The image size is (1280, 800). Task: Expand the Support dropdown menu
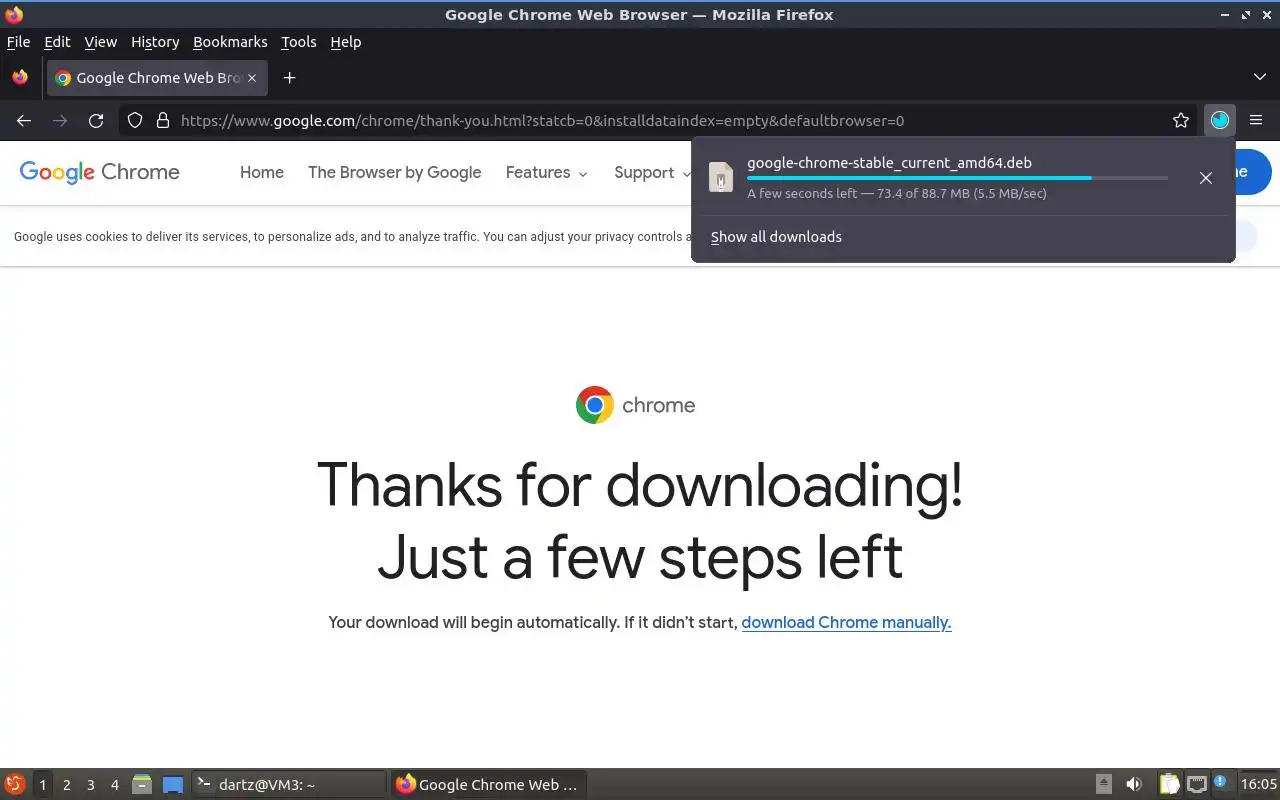(652, 172)
